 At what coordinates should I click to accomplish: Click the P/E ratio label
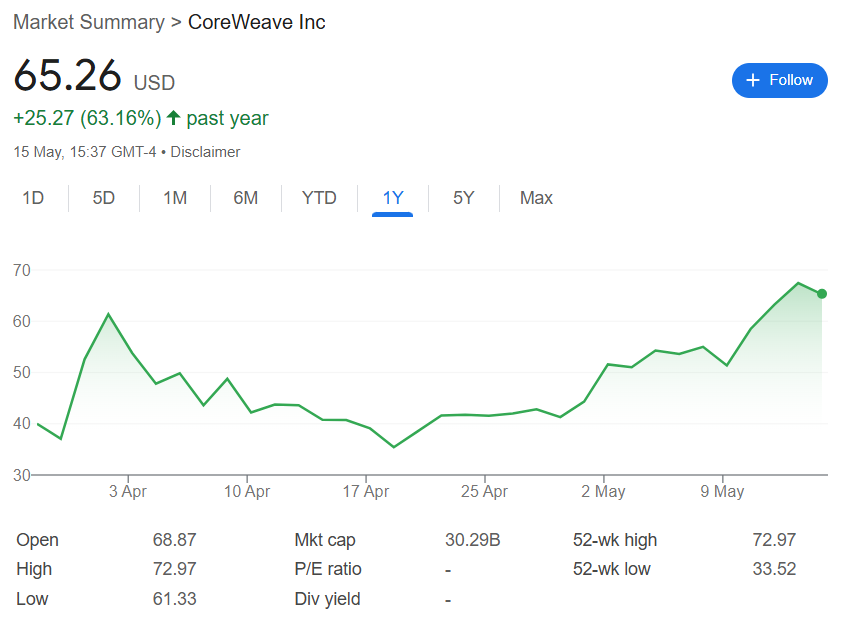(x=328, y=569)
